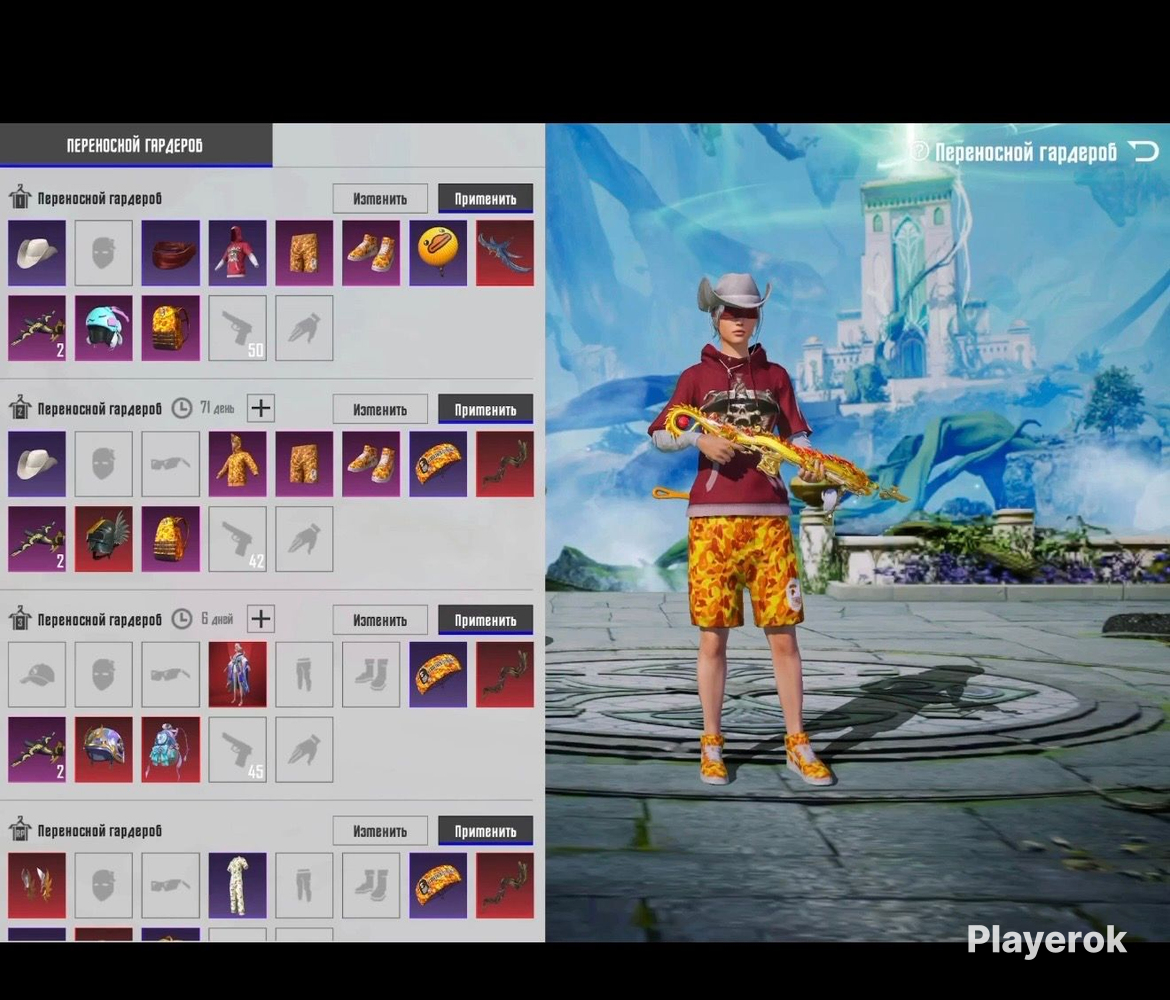Select the dark winged helmet item
1170x1000 pixels.
click(x=104, y=540)
